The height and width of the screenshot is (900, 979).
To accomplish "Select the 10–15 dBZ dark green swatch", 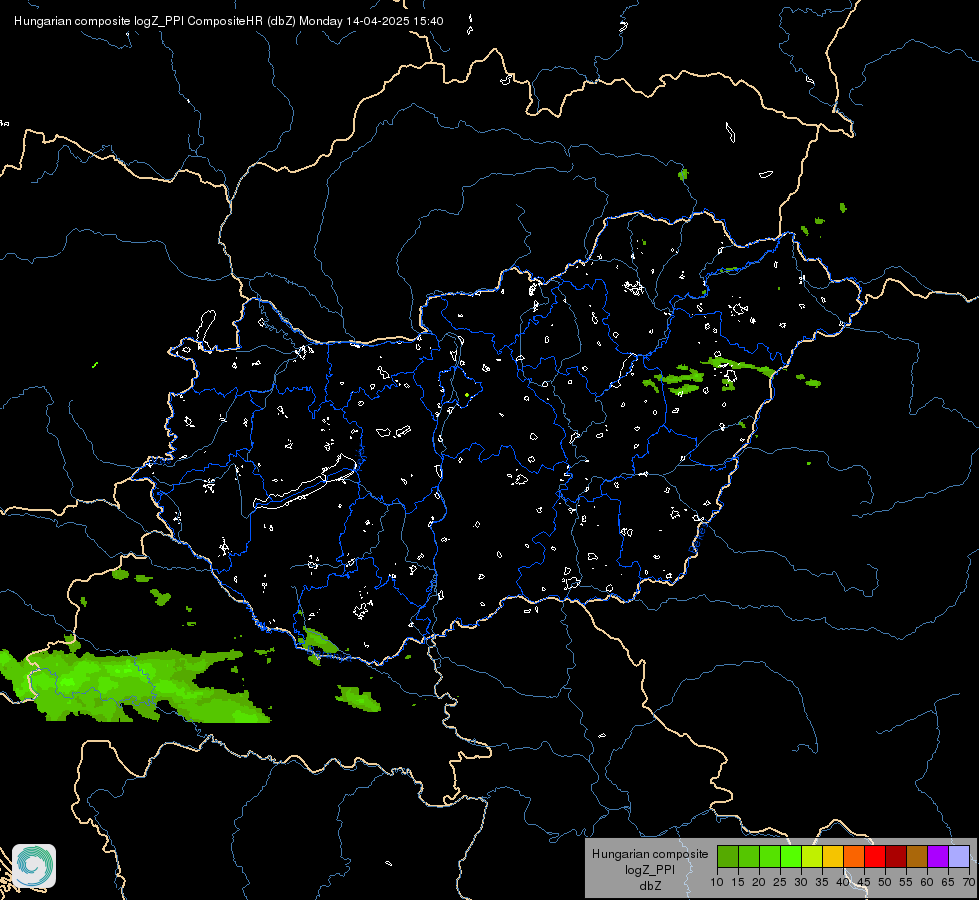I will point(728,856).
